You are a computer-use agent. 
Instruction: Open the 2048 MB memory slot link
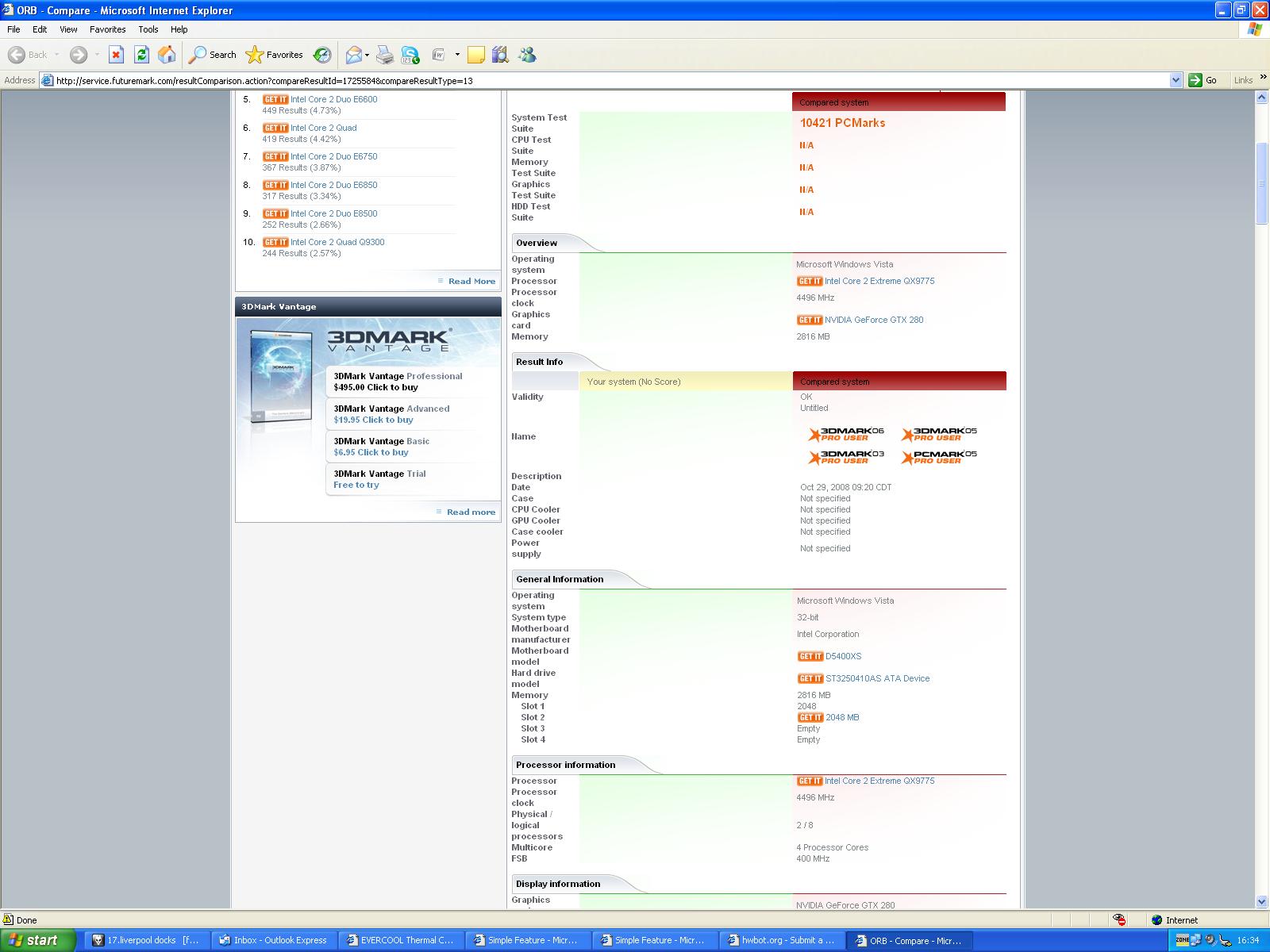click(x=842, y=717)
